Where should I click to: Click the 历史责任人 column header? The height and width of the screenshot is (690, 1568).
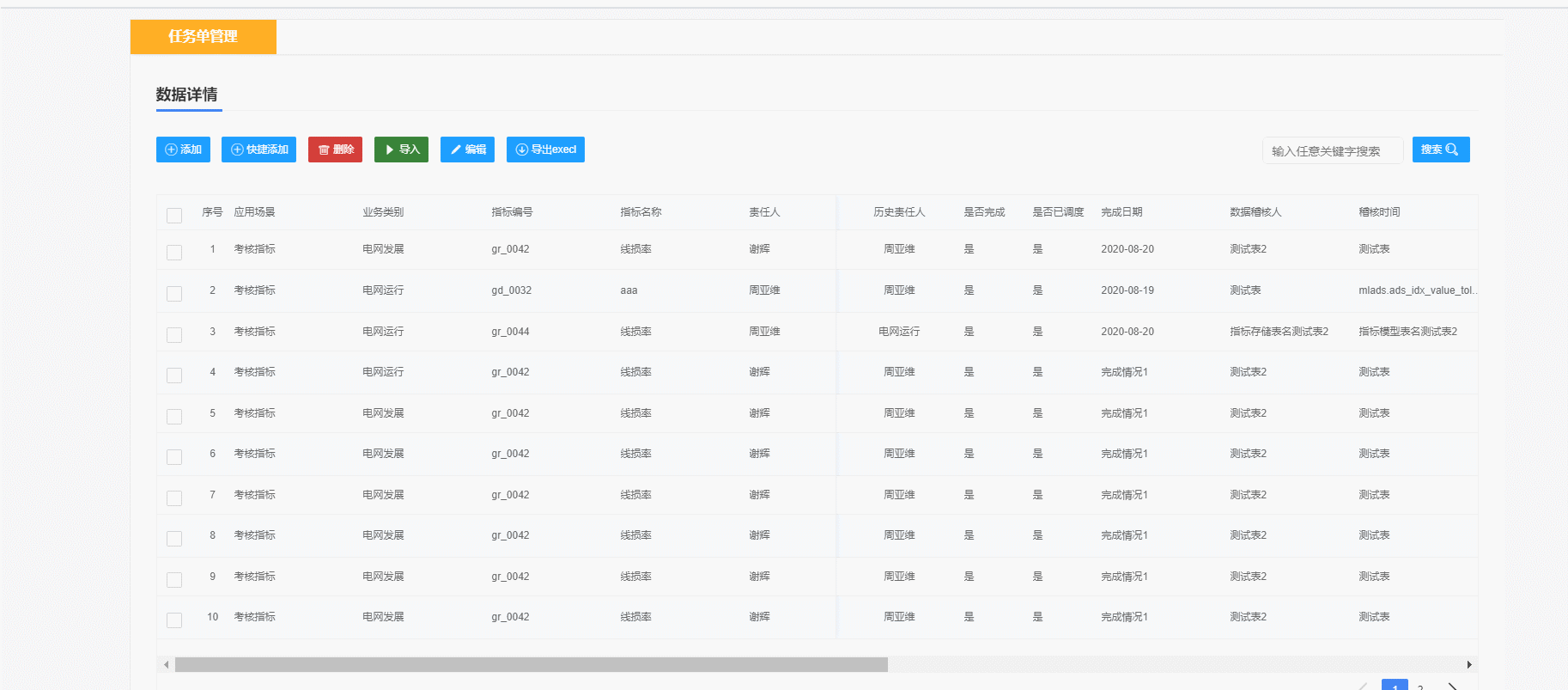pyautogui.click(x=899, y=212)
